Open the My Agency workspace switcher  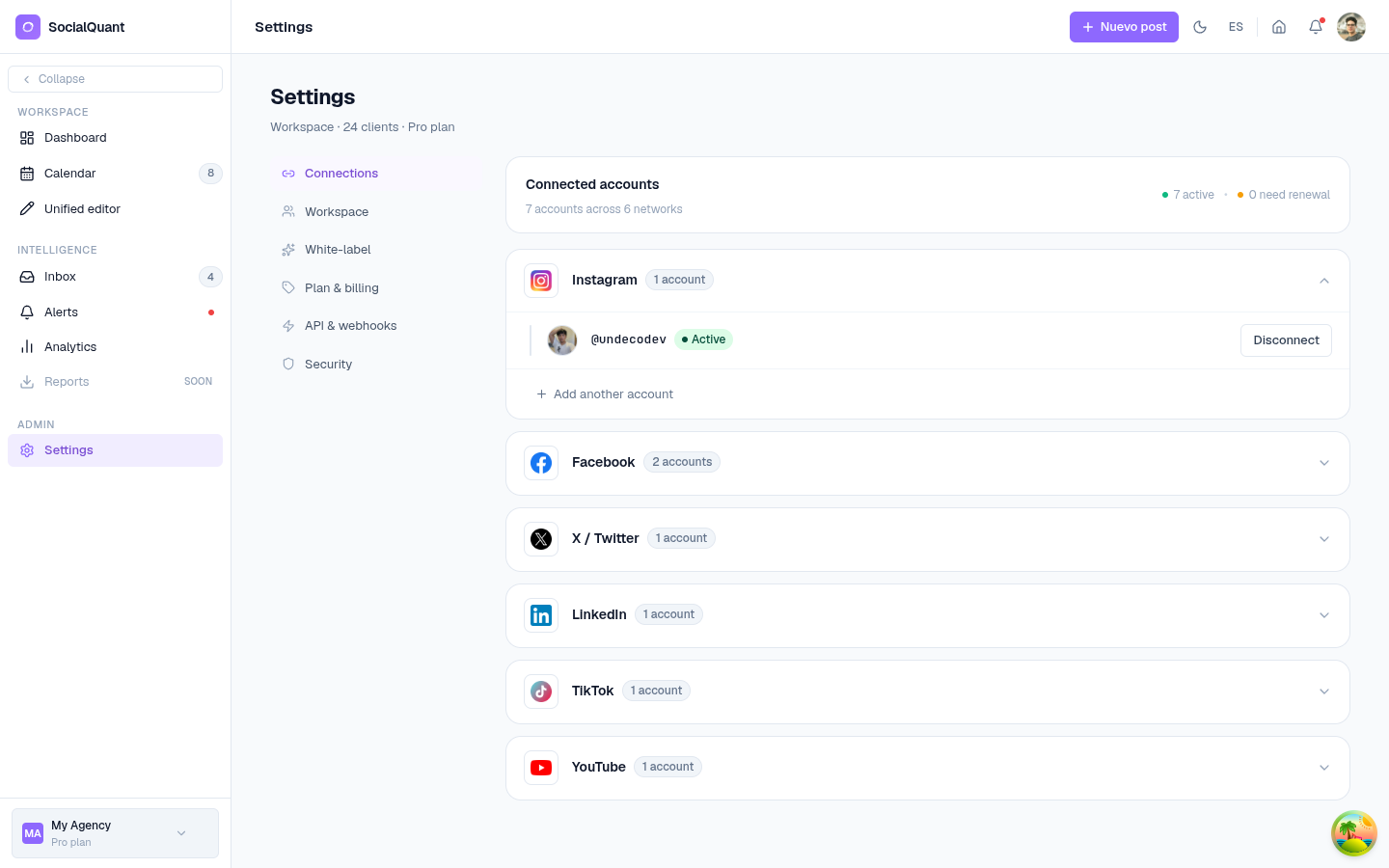pos(115,833)
